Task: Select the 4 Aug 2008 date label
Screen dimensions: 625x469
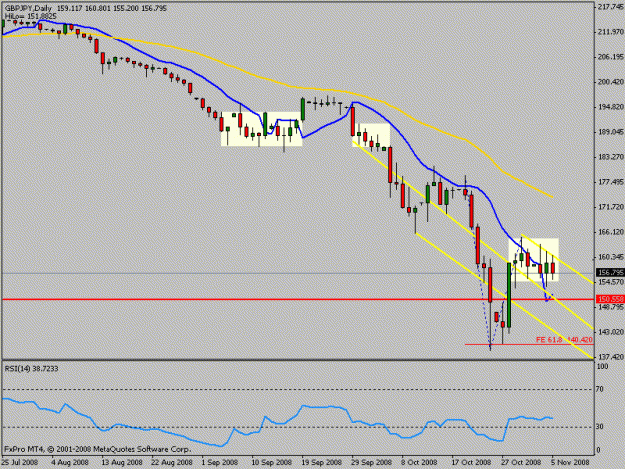Action: pyautogui.click(x=70, y=463)
